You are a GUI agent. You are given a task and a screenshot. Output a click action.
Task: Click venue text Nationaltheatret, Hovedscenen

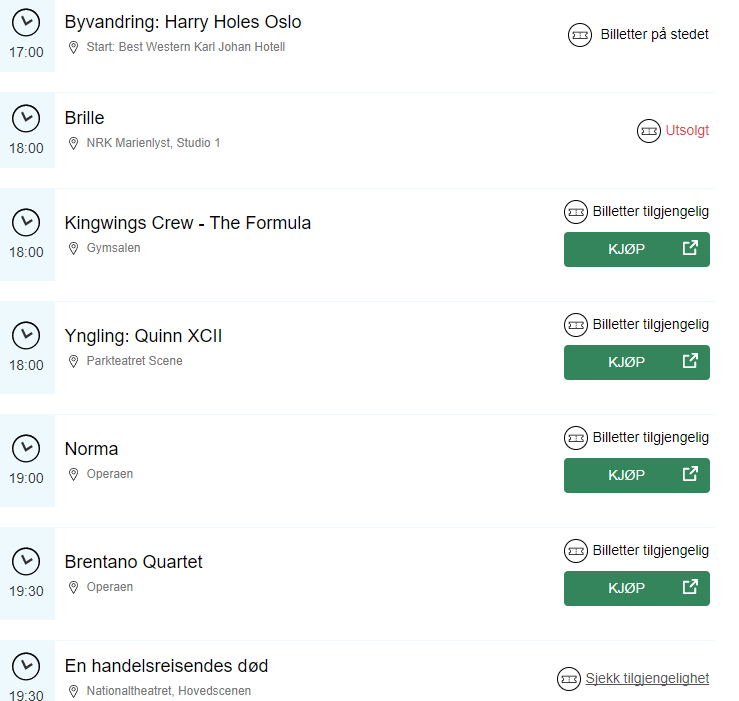click(169, 691)
